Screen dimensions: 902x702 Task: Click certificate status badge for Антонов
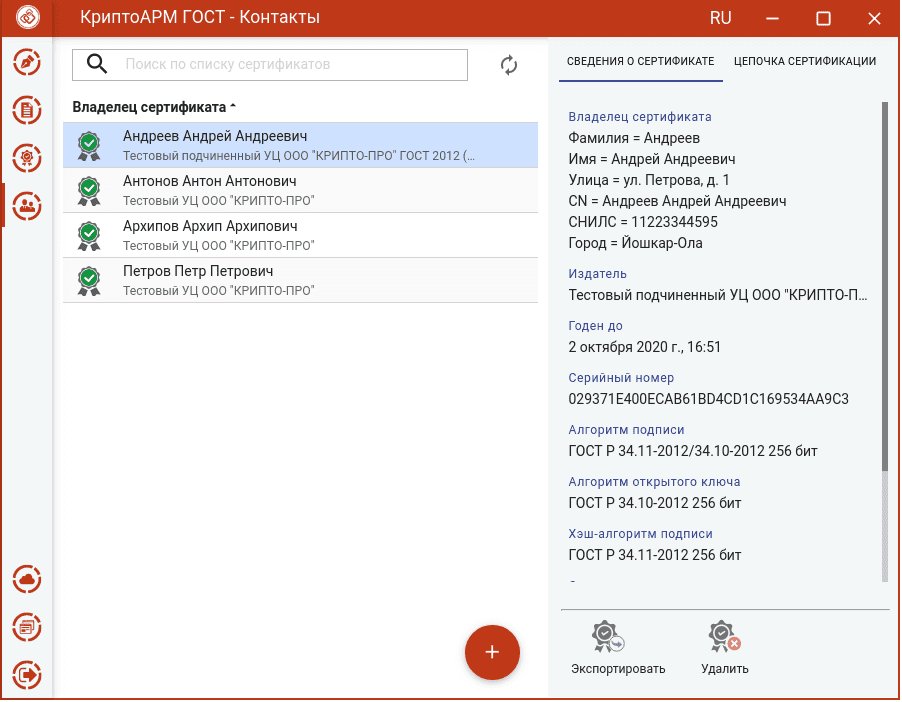89,191
